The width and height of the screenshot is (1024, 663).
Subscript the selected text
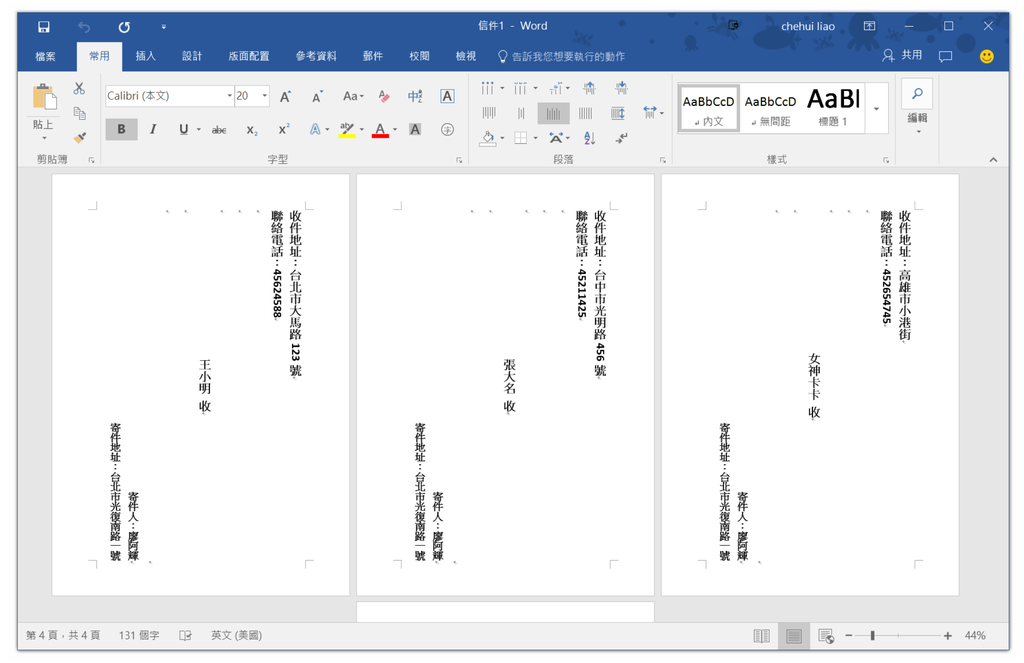point(251,129)
